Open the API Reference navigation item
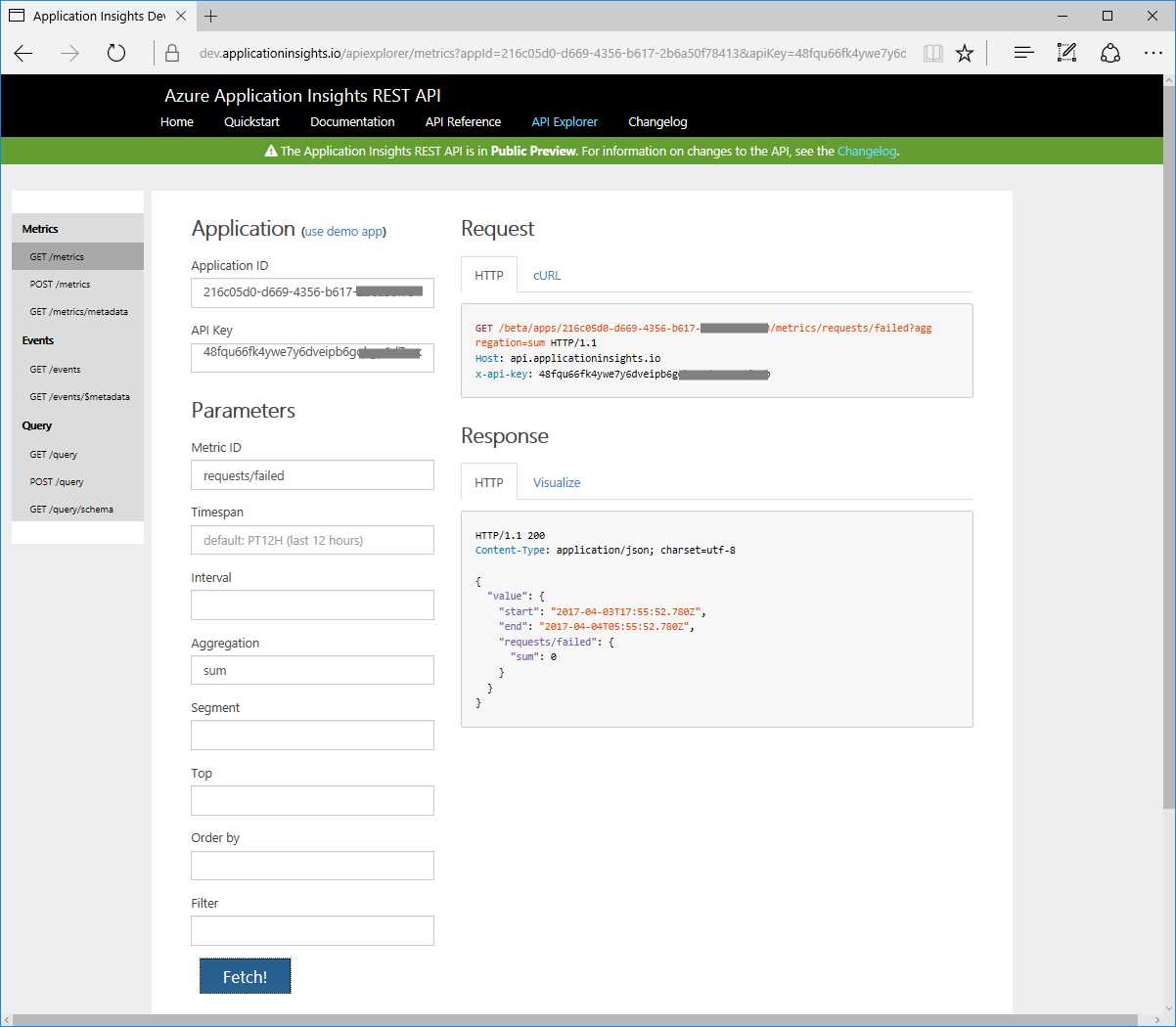 click(463, 121)
